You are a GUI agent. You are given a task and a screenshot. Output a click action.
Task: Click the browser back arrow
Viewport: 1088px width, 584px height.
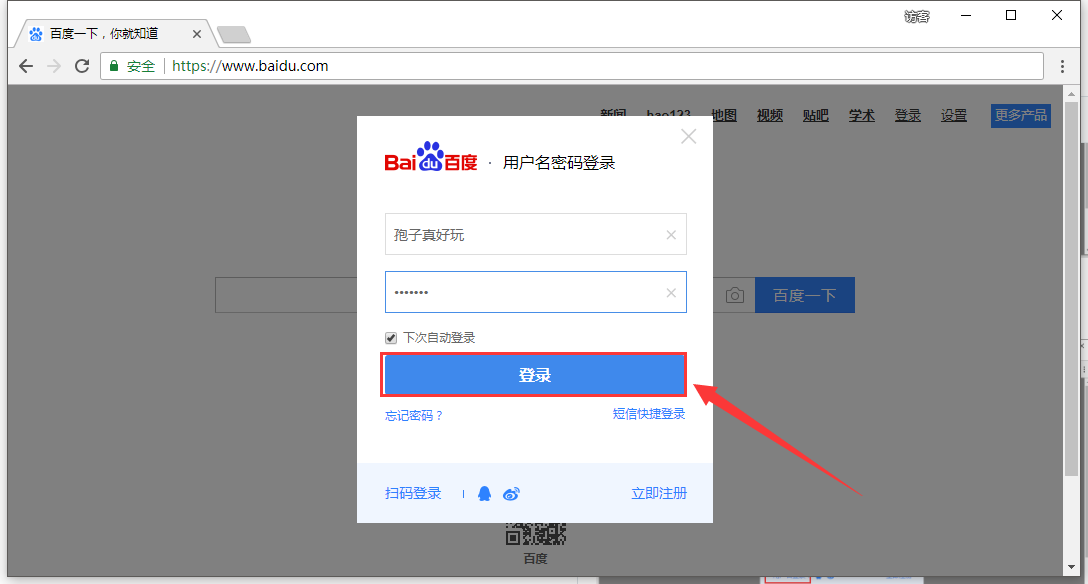26,66
